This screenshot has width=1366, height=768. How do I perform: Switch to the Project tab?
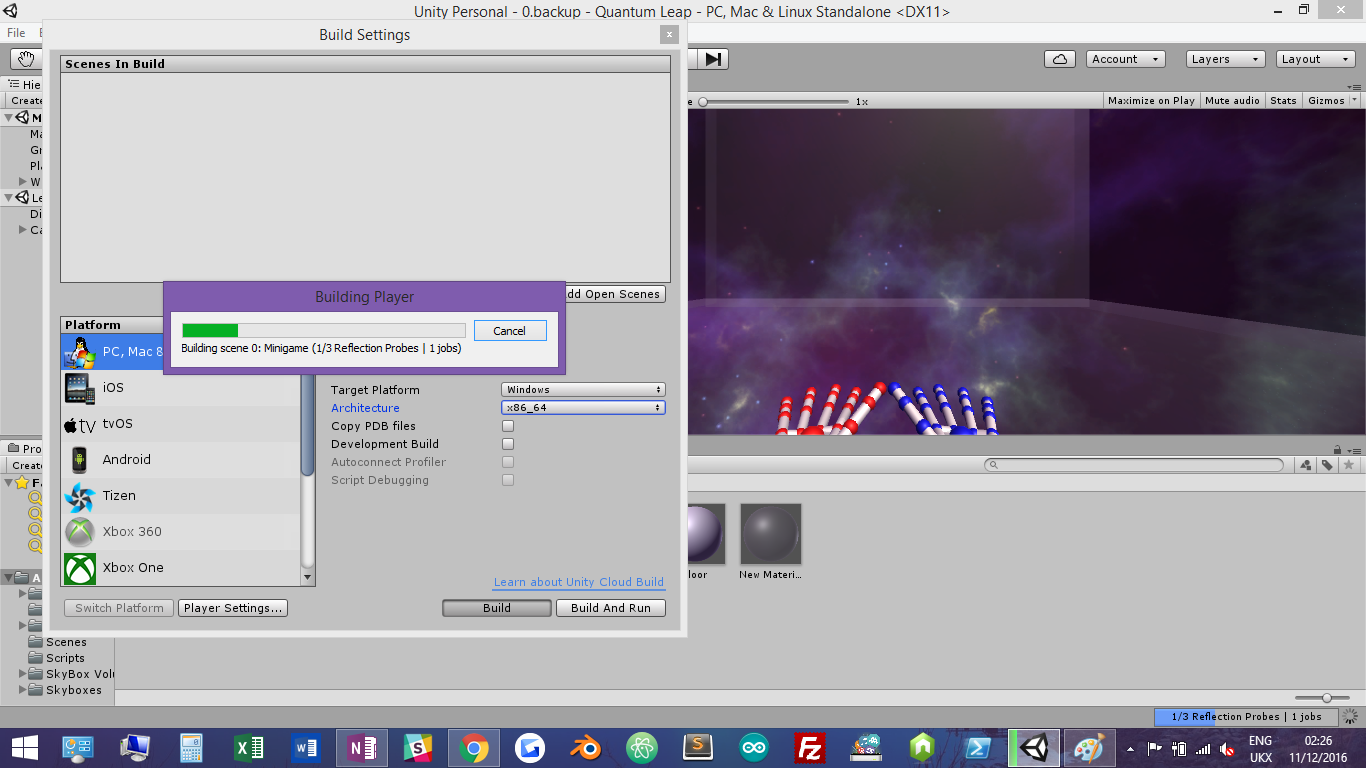pos(23,449)
